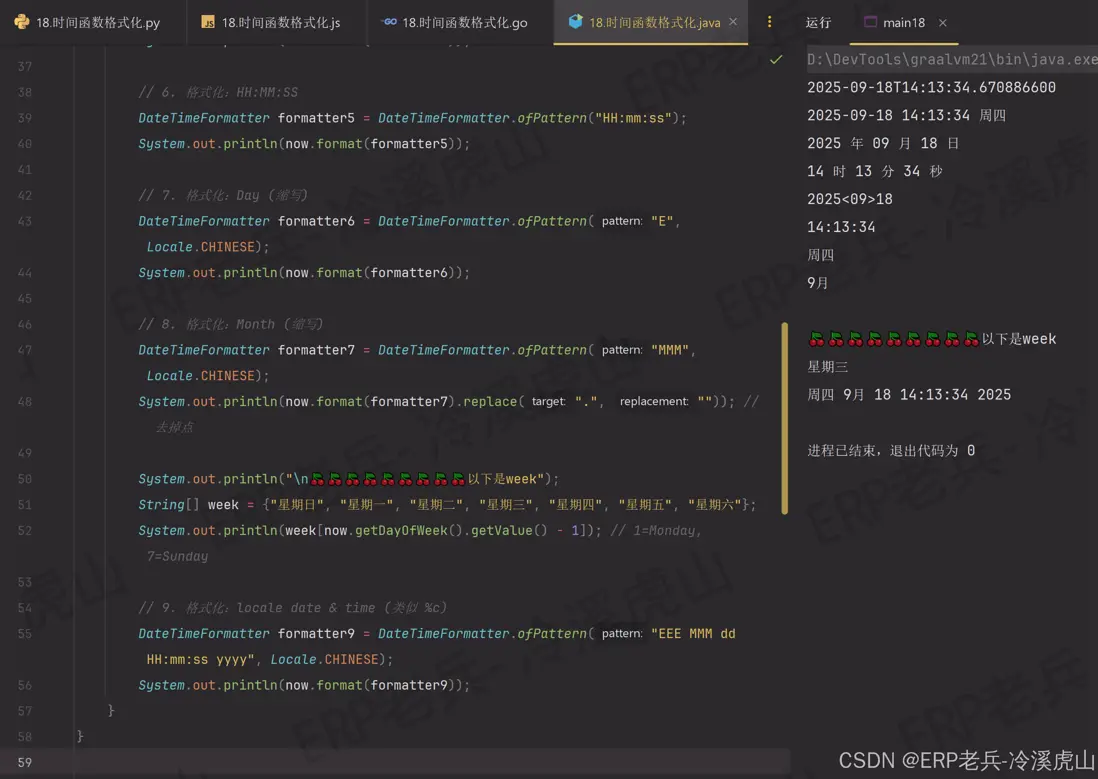This screenshot has width=1098, height=779.
Task: Click the 运行 menu label
Action: click(x=818, y=22)
